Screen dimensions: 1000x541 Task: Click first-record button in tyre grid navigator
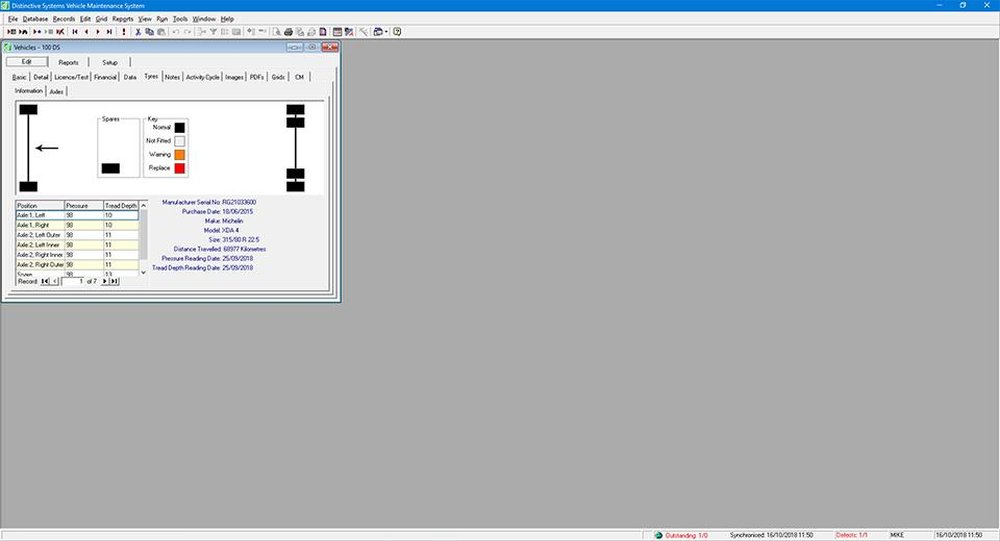click(45, 281)
